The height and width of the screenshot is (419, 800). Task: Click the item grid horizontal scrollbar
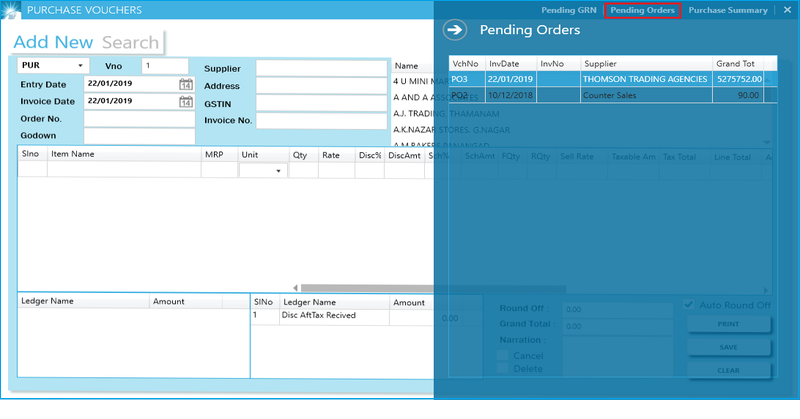pyautogui.click(x=433, y=288)
